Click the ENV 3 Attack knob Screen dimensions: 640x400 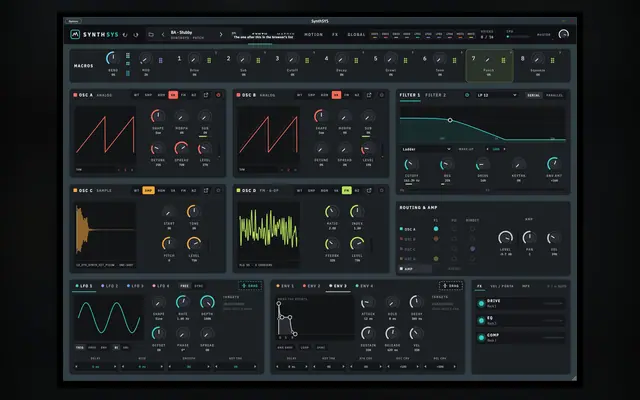coord(368,302)
